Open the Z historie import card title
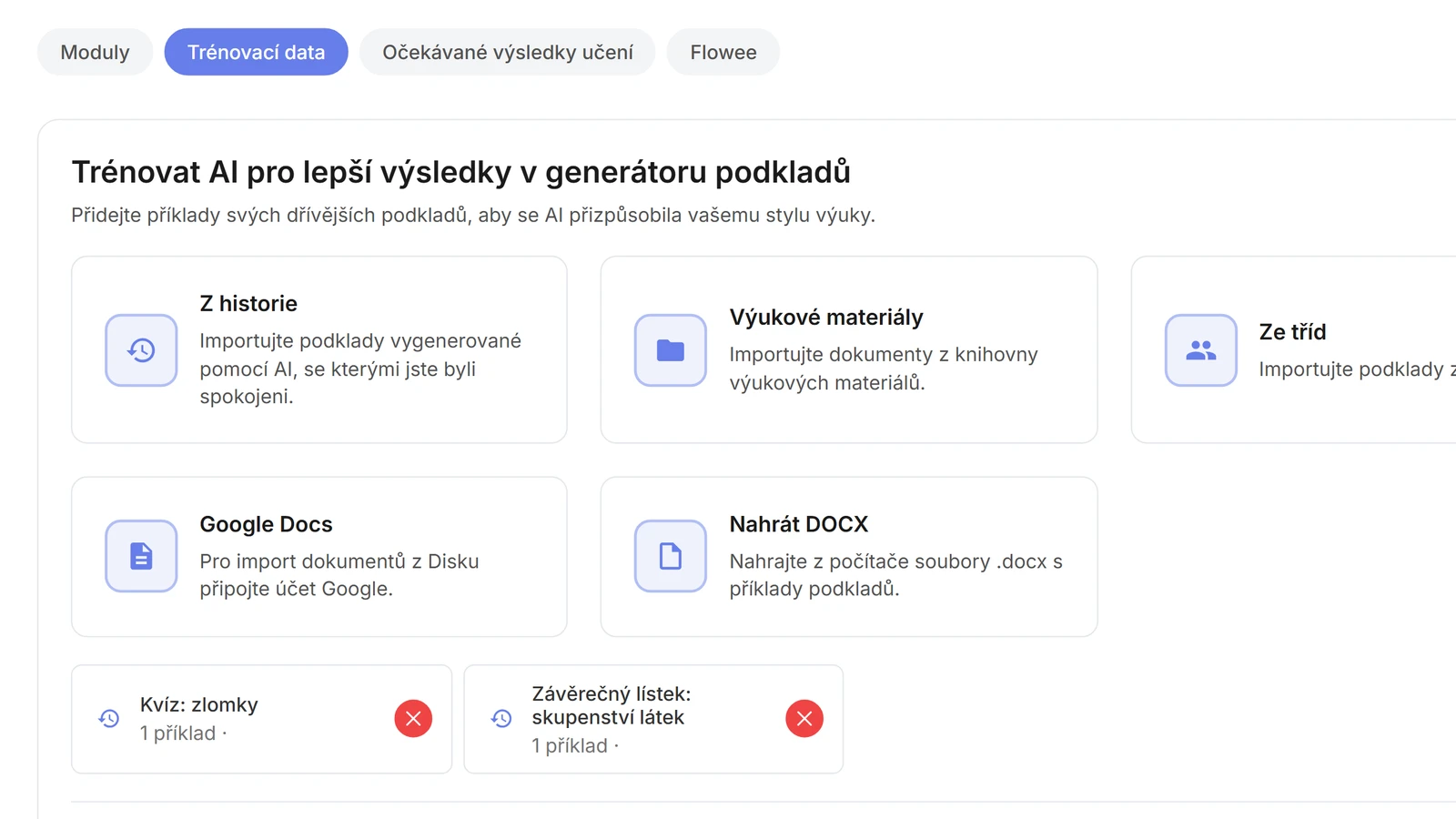This screenshot has width=1456, height=819. click(248, 303)
